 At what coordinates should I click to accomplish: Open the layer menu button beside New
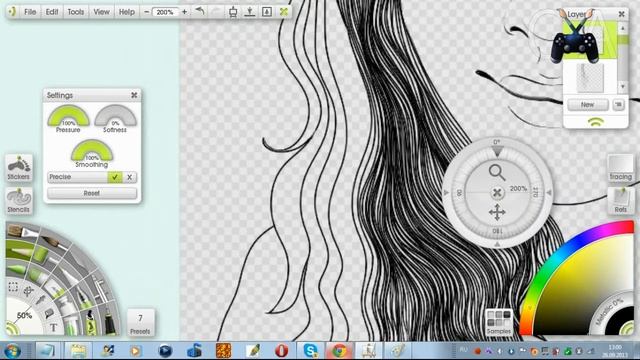point(619,105)
